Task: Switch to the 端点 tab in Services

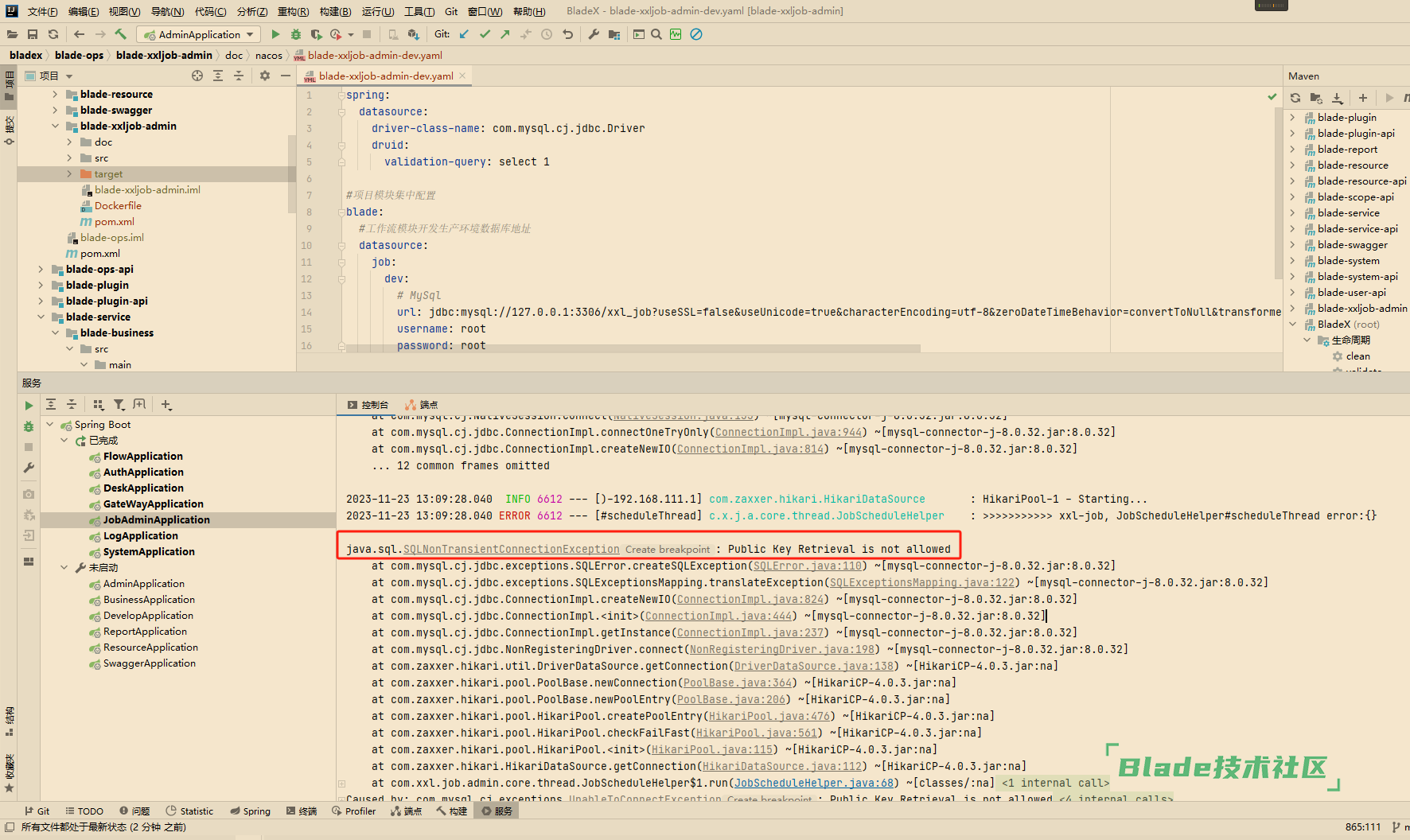Action: point(422,405)
